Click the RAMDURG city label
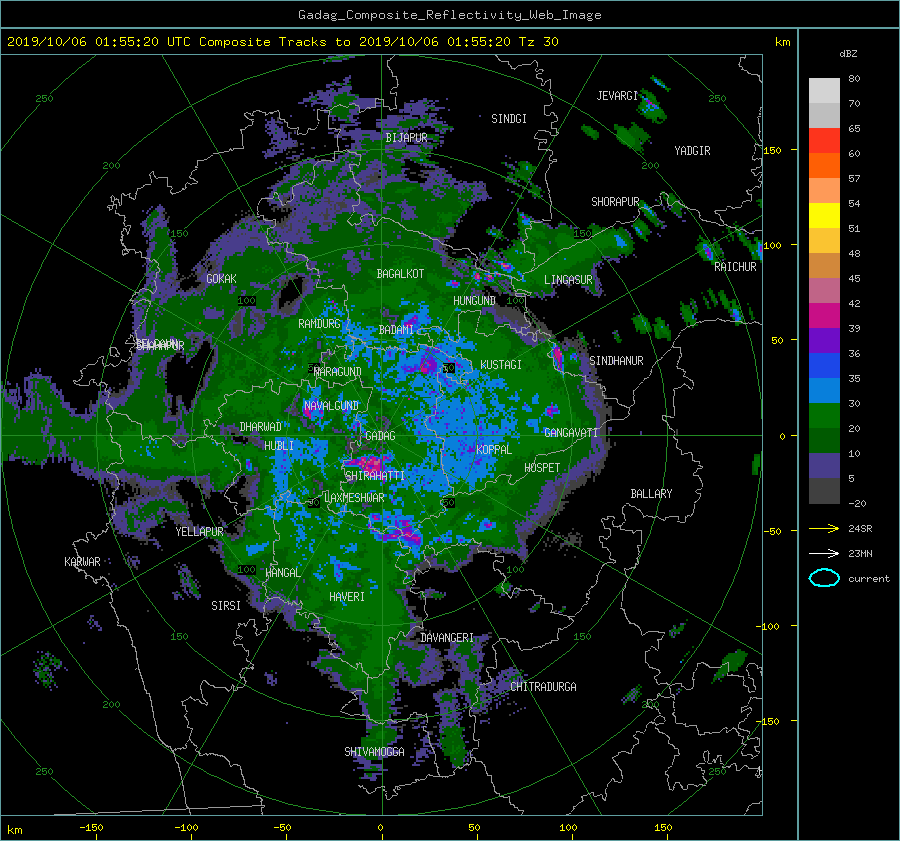Viewport: 900px width, 841px height. (x=319, y=324)
